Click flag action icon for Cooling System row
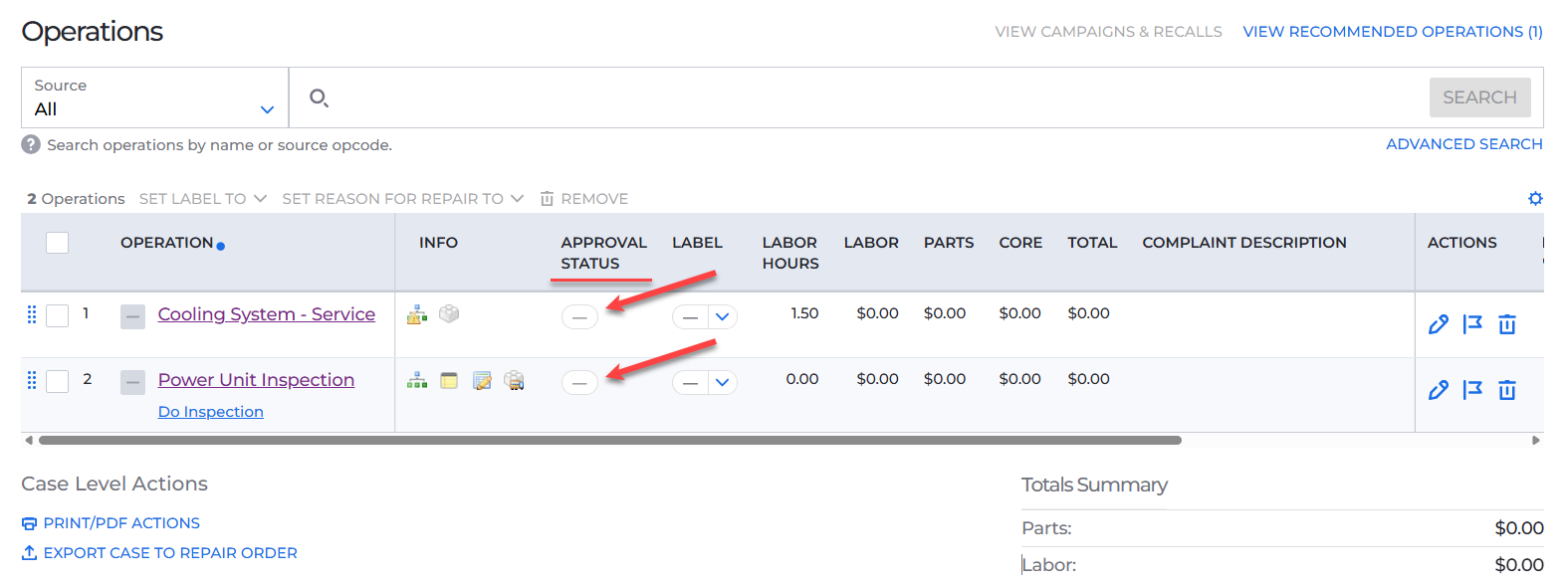This screenshot has height=584, width=1568. (1472, 324)
